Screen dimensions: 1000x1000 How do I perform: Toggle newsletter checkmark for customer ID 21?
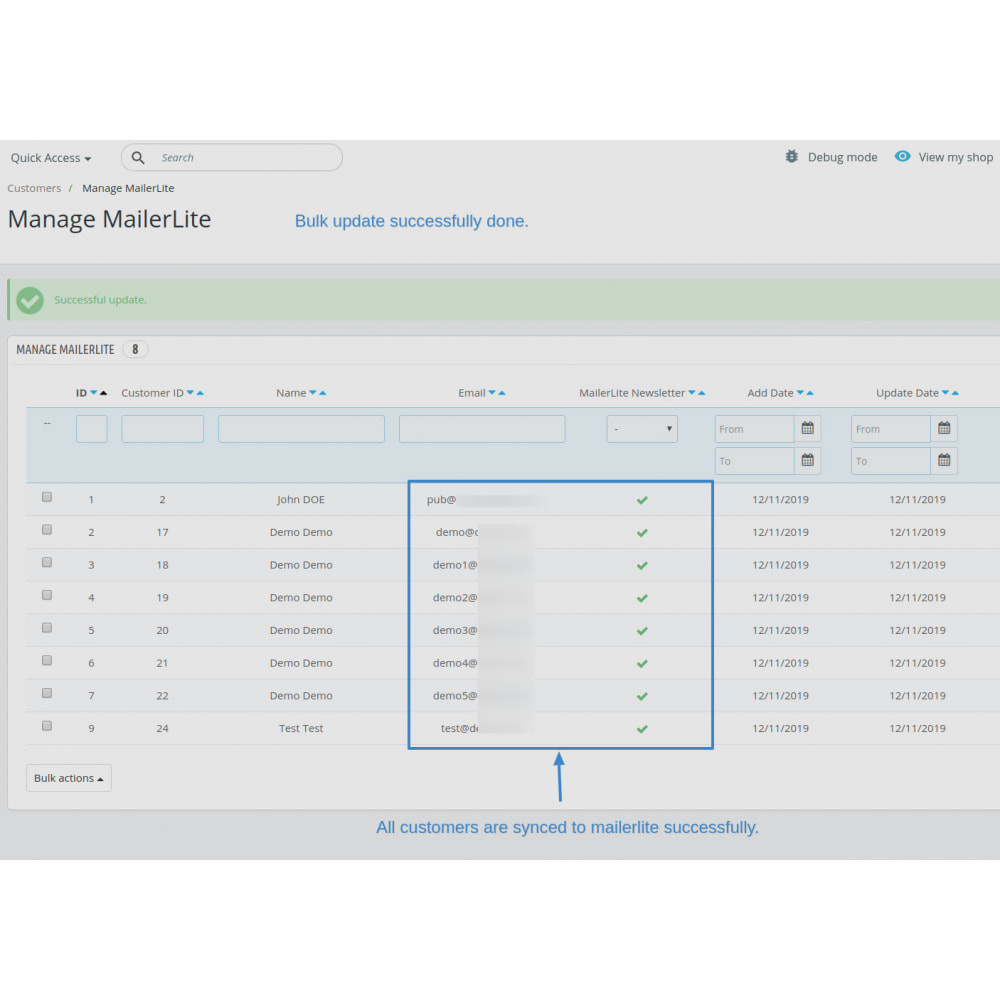tap(642, 663)
